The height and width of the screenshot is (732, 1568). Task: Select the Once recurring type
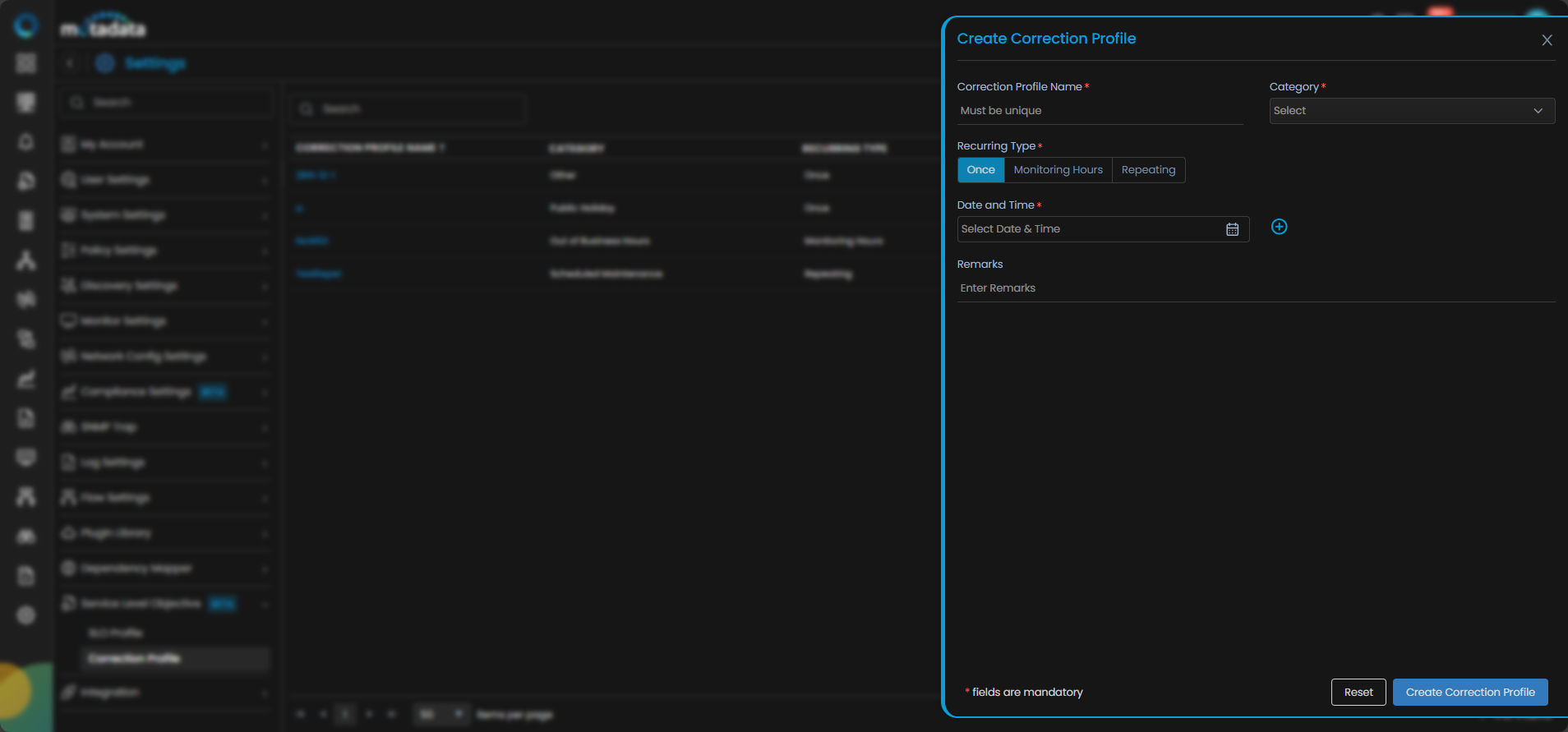pyautogui.click(x=980, y=170)
